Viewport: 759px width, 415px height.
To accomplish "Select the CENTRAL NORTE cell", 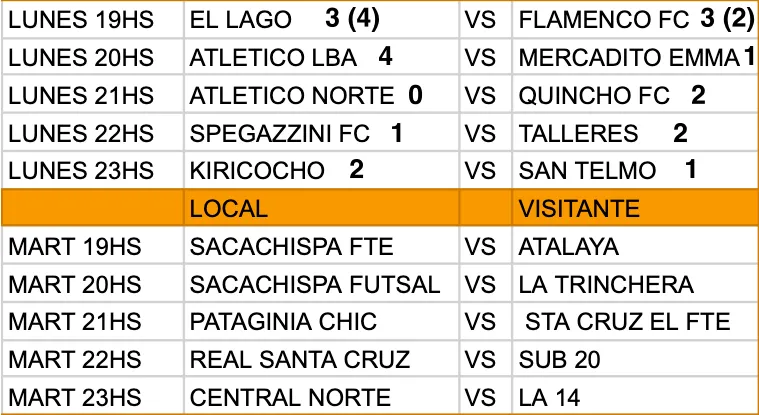I will click(x=320, y=396).
